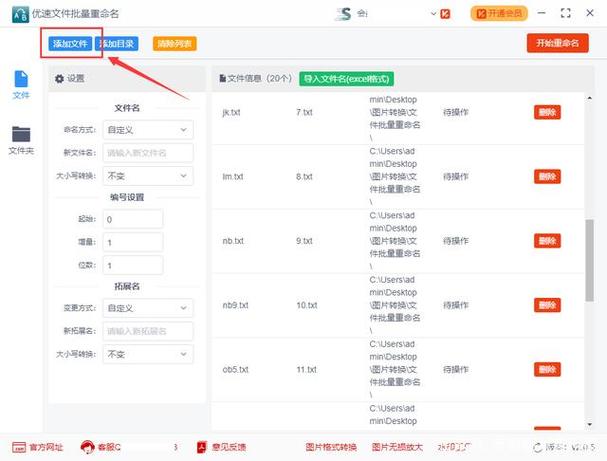Focus the 新文件名 input field
Viewport: 607px width, 461px height.
(148, 153)
